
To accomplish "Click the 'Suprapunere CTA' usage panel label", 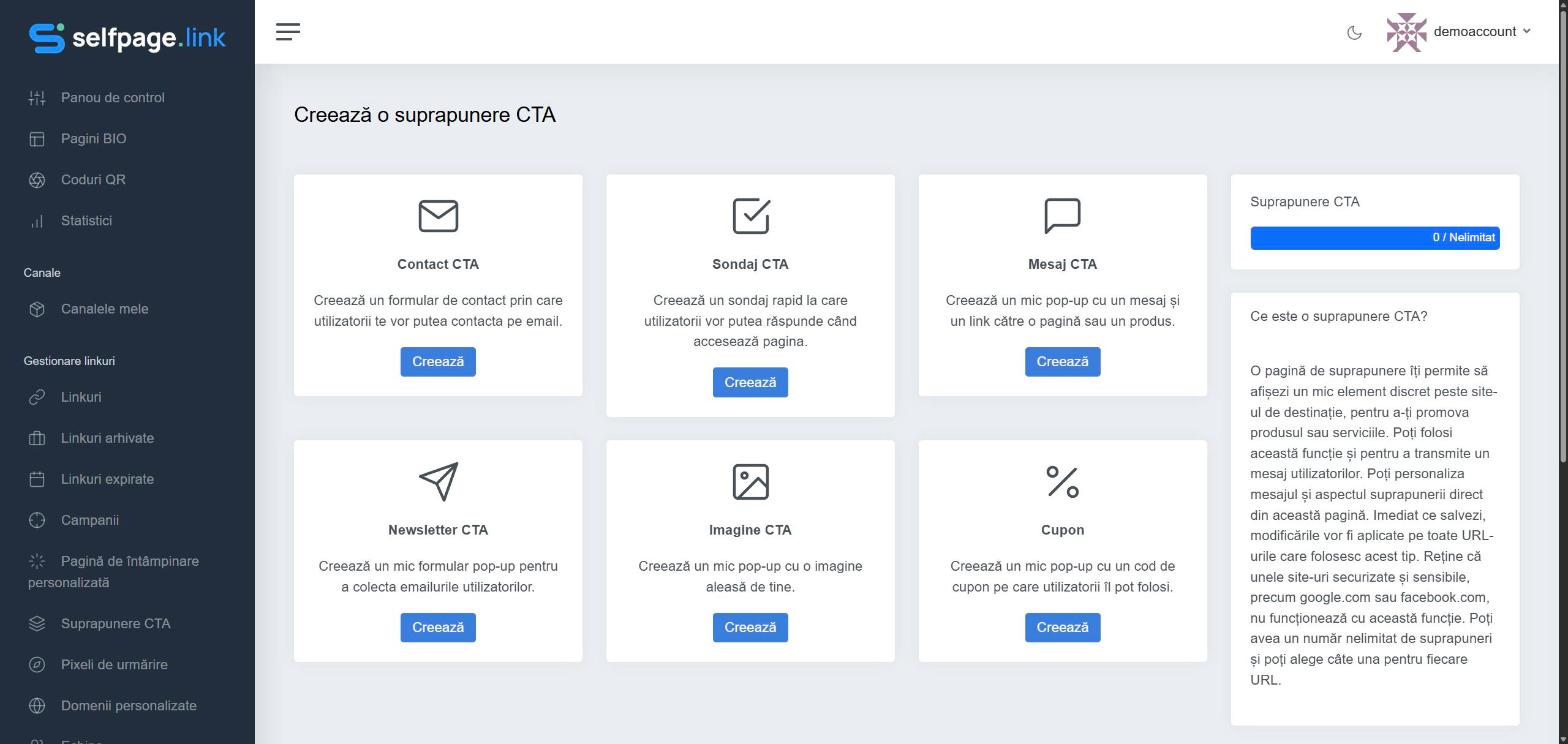I will (1305, 202).
